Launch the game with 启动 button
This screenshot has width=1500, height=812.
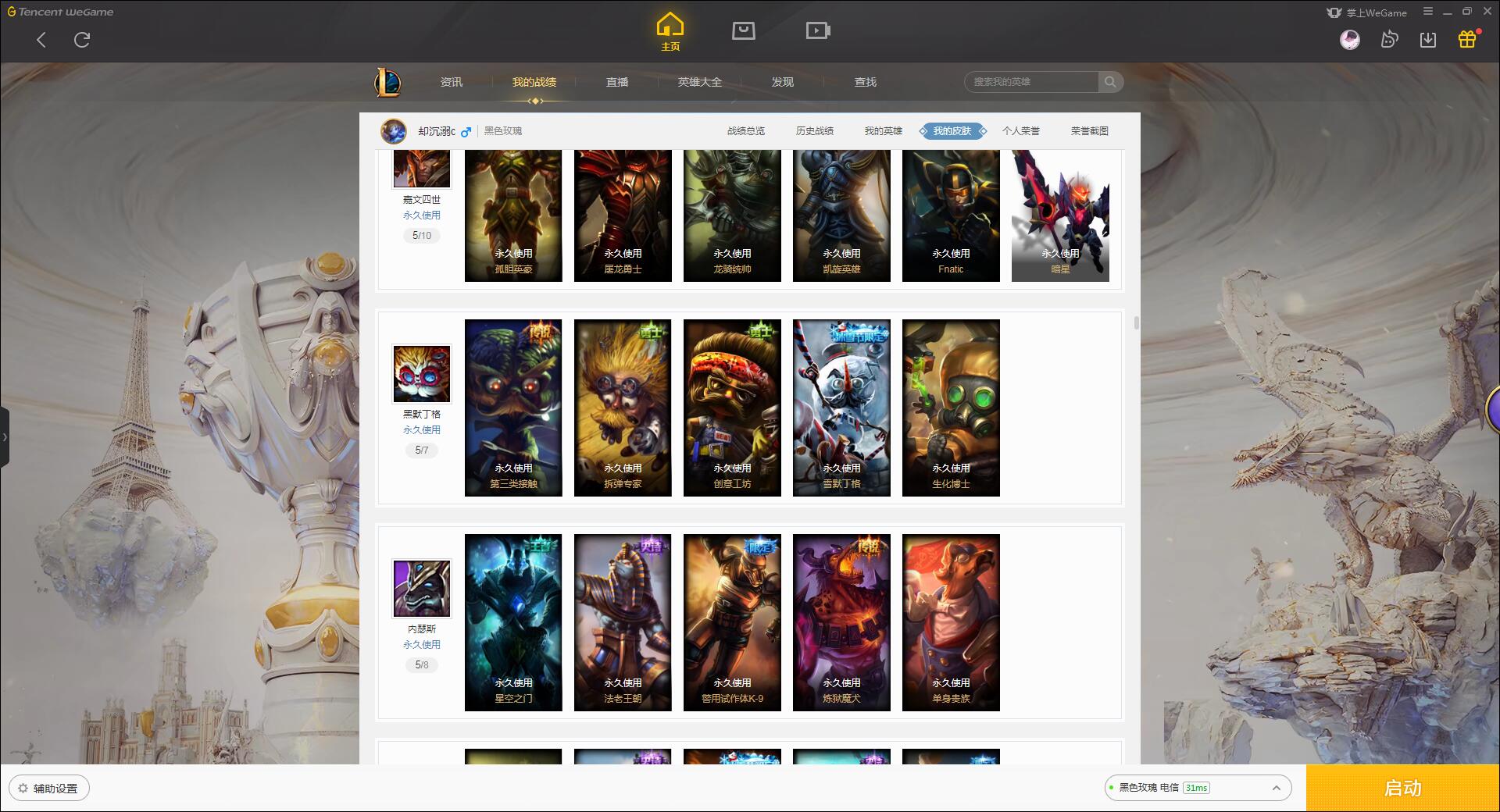click(1403, 788)
